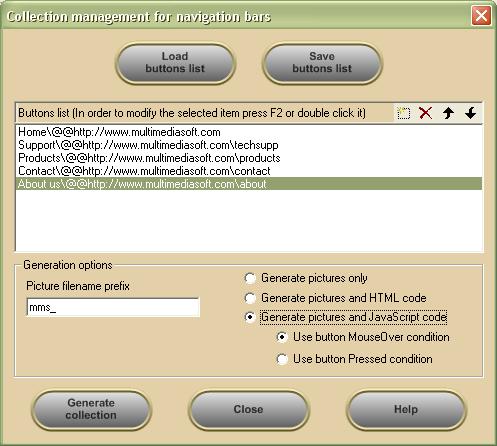The width and height of the screenshot is (497, 446).
Task: Click the Picture filename prefix field
Action: 113,307
